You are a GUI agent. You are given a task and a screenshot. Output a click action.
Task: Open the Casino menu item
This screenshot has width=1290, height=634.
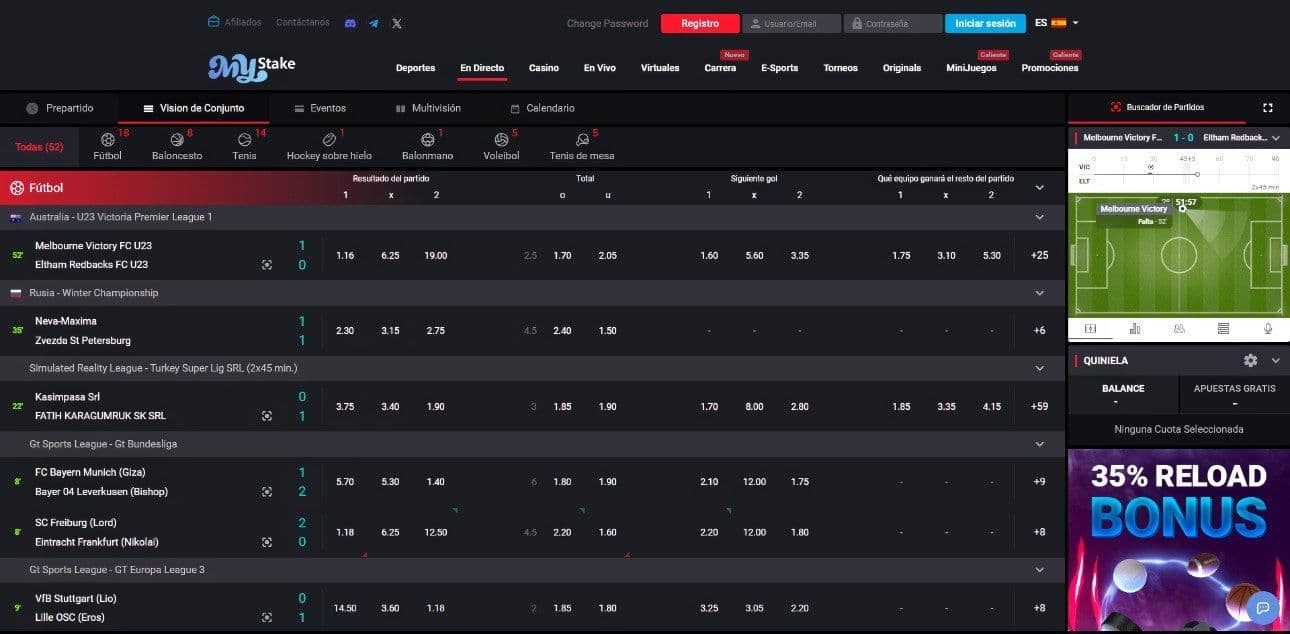tap(543, 68)
